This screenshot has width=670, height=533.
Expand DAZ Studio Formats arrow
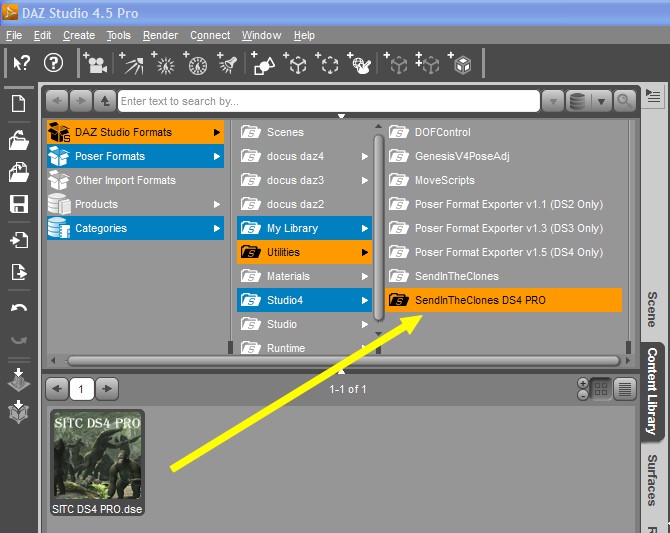(217, 133)
